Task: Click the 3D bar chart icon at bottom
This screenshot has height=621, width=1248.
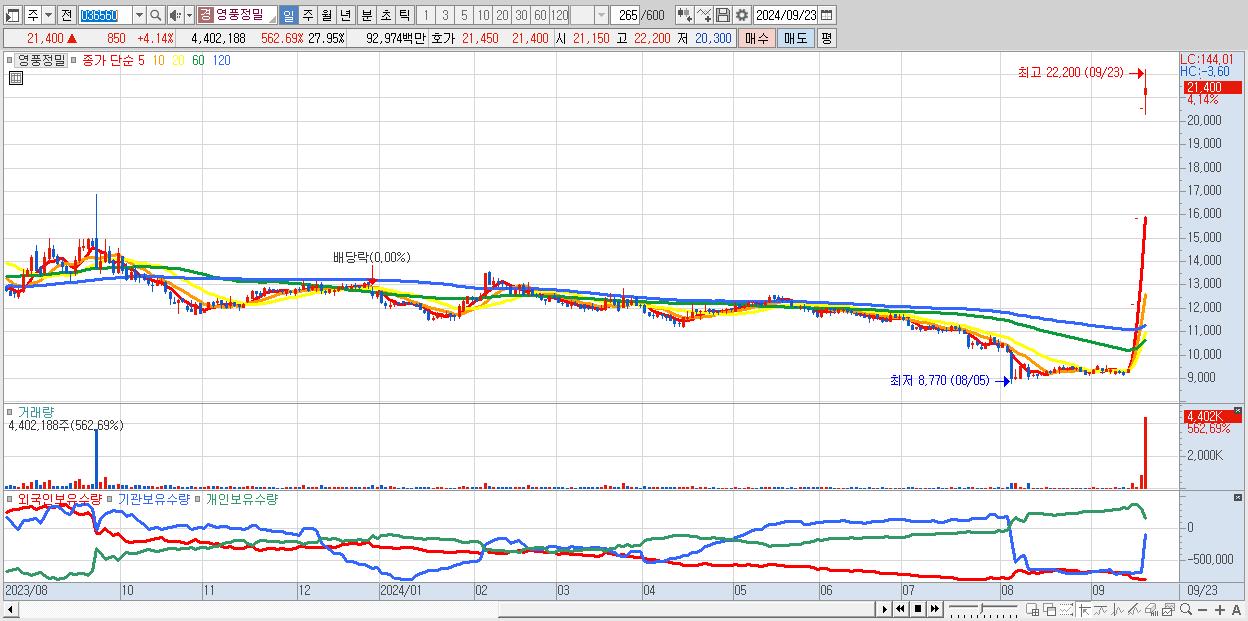Action: [x=1151, y=610]
